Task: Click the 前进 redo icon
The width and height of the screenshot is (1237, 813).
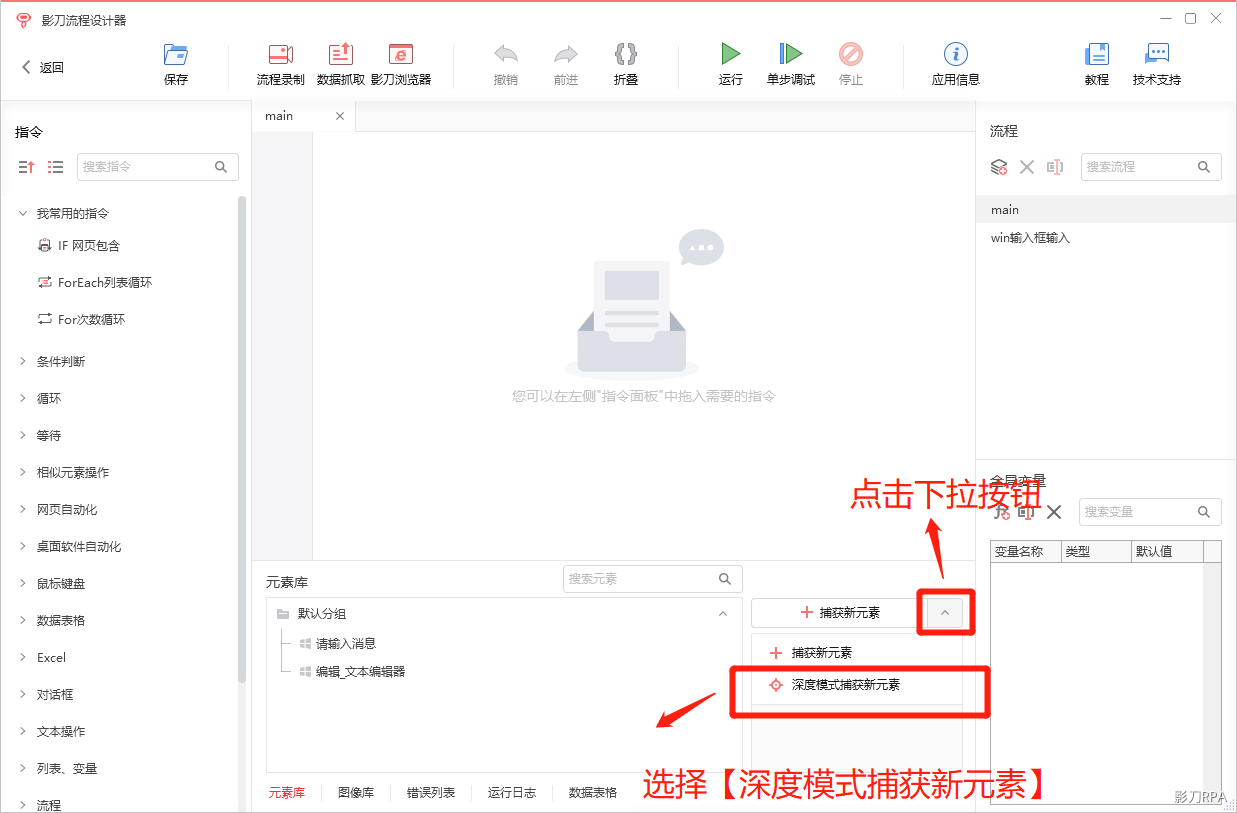Action: click(566, 55)
